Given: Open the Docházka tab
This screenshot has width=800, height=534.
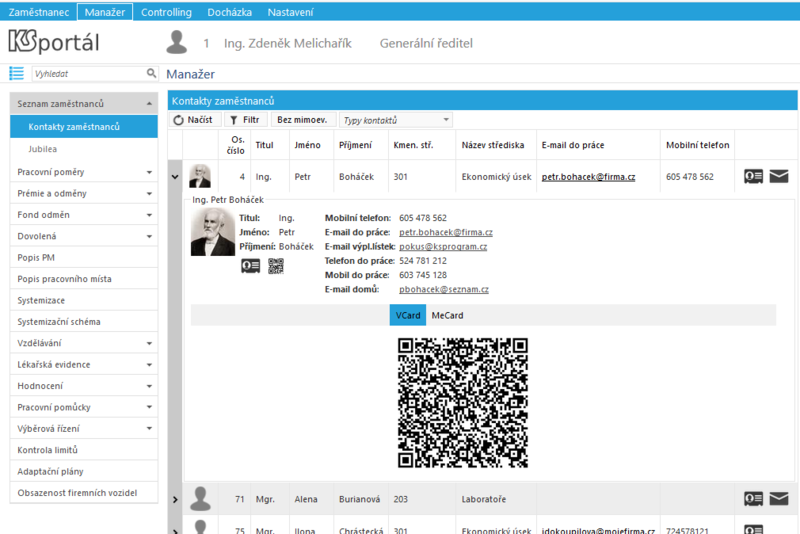Looking at the screenshot, I should tap(229, 12).
